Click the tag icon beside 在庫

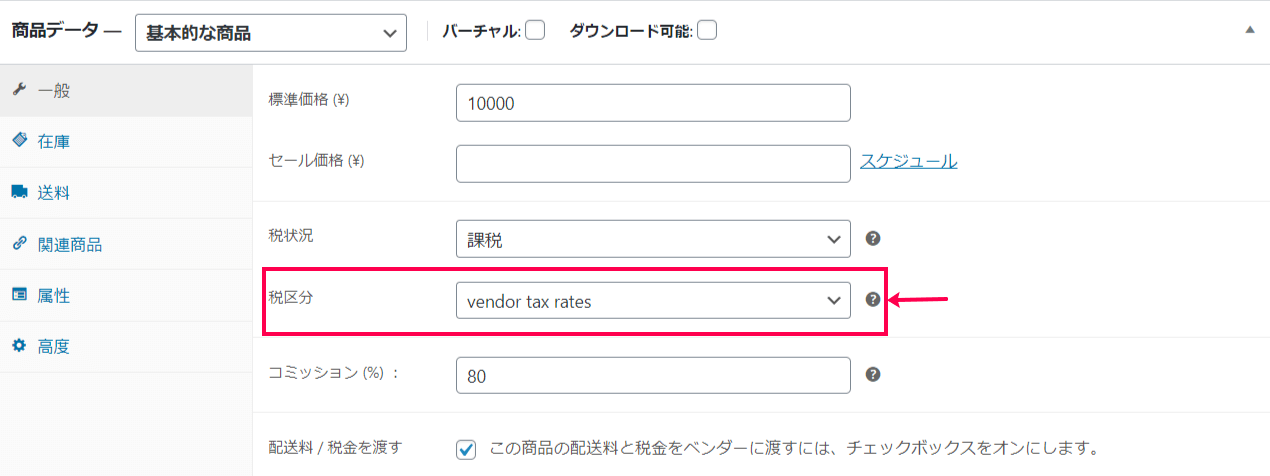(x=18, y=141)
